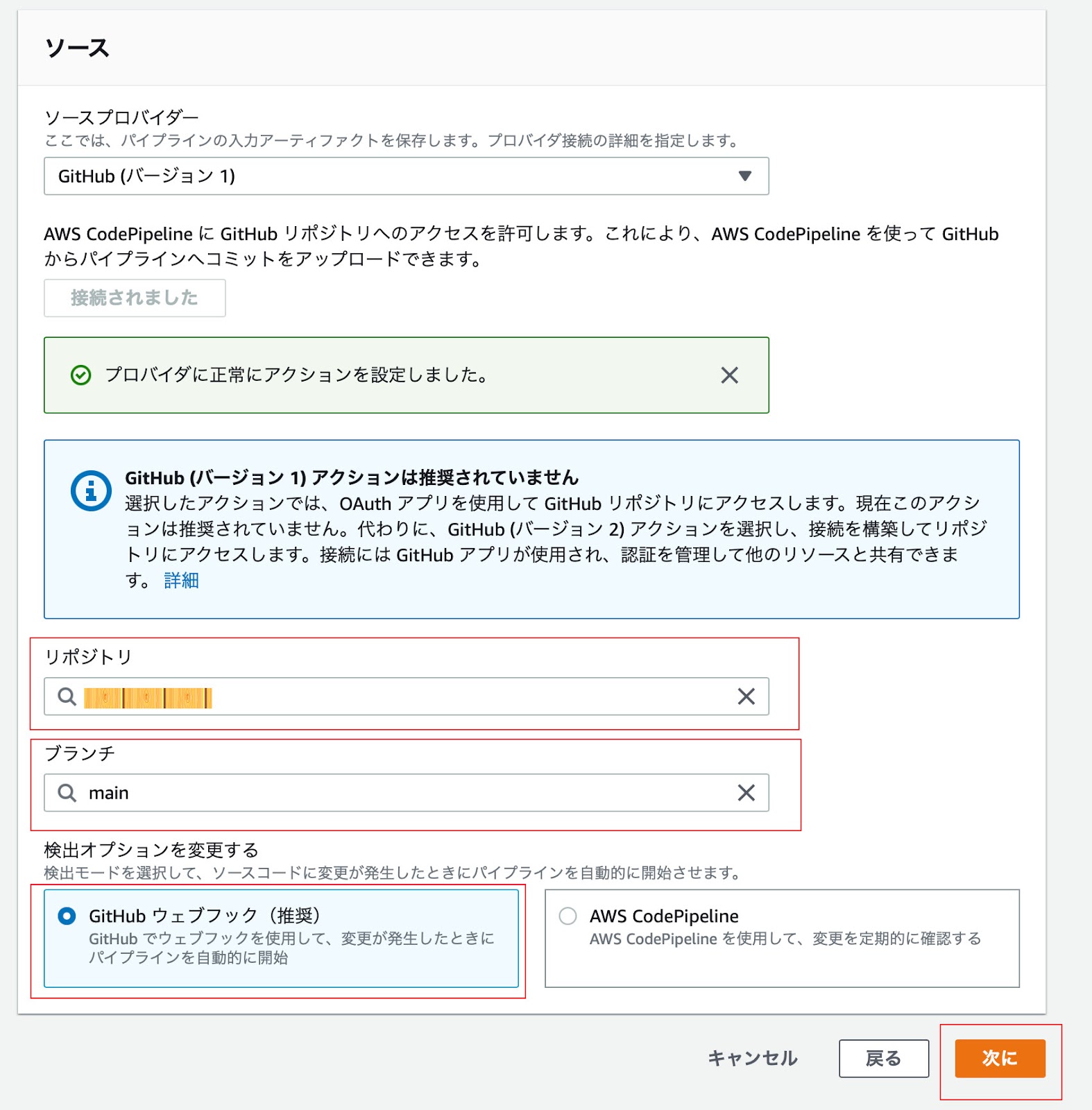The image size is (1092, 1110).
Task: Click the ブランチ field containing main
Action: pos(406,793)
